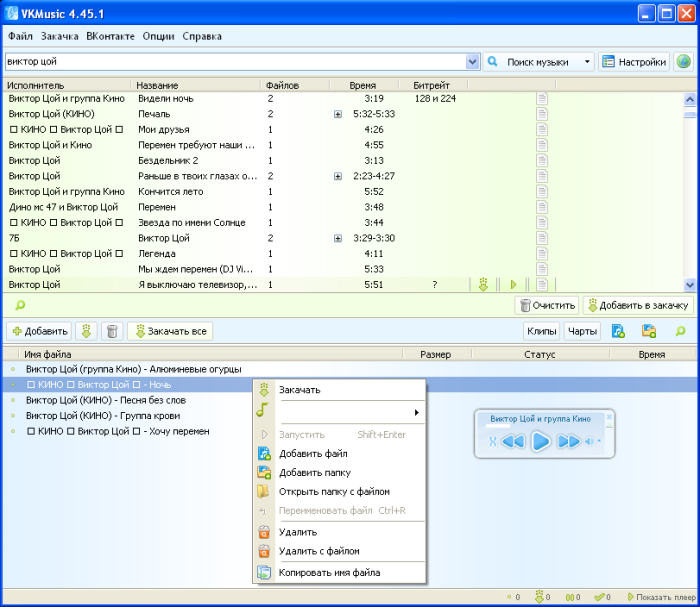This screenshot has height=607, width=700.
Task: Expand the Раньше в твоих глазах files plus
Action: tap(338, 176)
